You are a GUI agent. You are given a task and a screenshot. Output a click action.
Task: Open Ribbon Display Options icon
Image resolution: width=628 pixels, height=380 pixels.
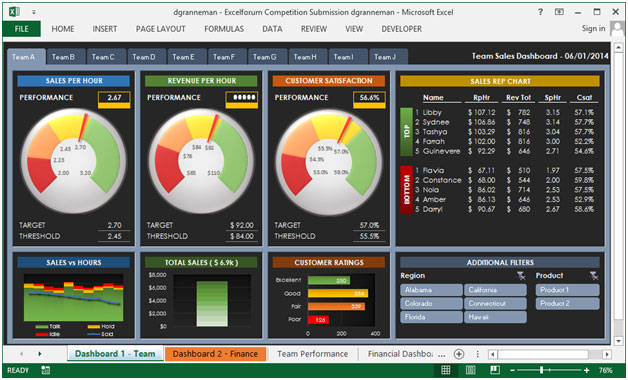click(x=559, y=12)
